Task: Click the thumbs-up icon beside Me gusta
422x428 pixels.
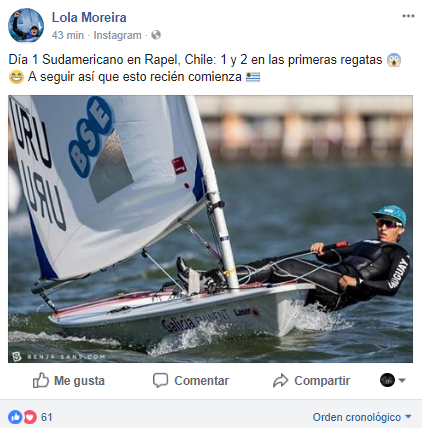Action: (x=41, y=380)
